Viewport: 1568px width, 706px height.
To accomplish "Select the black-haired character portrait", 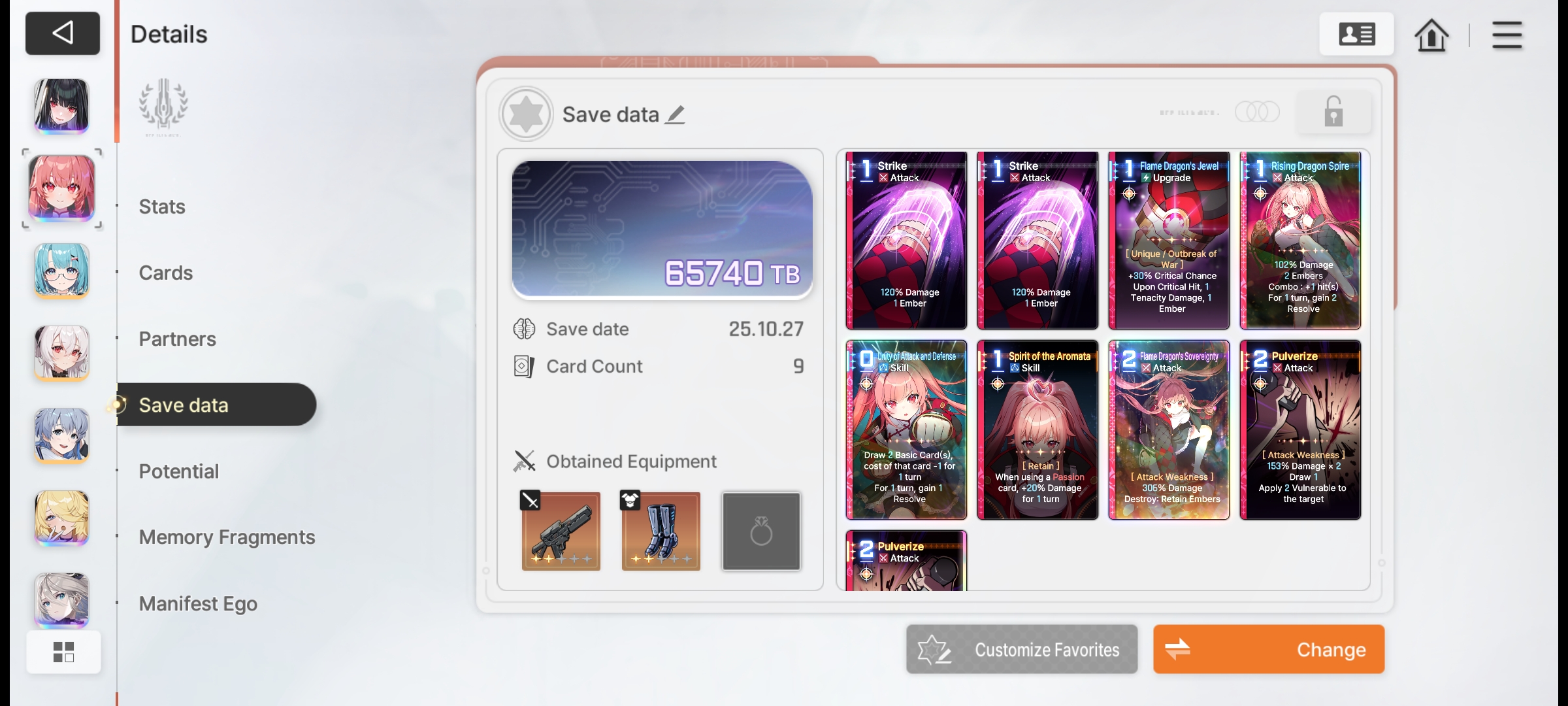I will (x=61, y=106).
